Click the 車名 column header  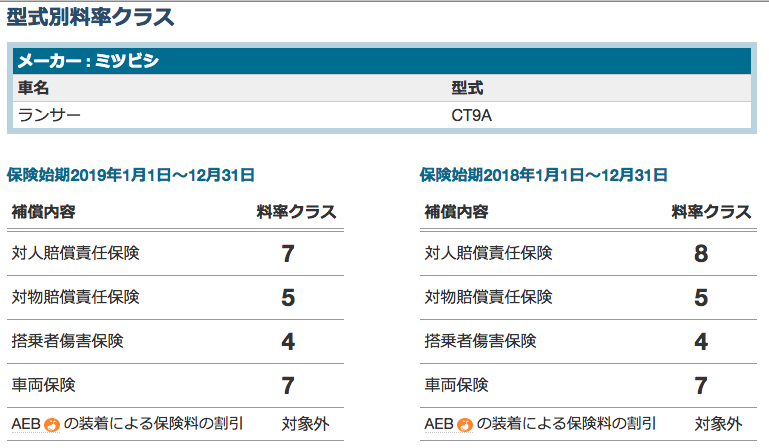33,88
